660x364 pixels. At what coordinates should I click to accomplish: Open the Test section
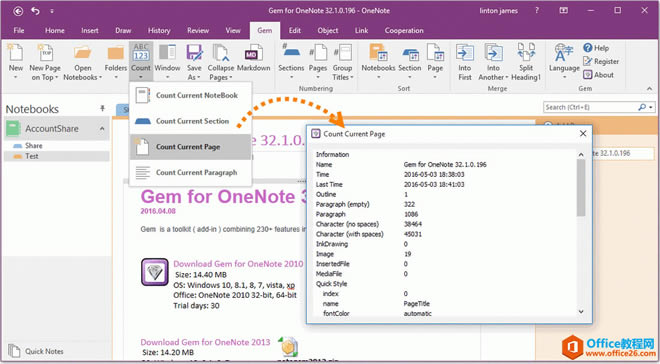pos(56,156)
